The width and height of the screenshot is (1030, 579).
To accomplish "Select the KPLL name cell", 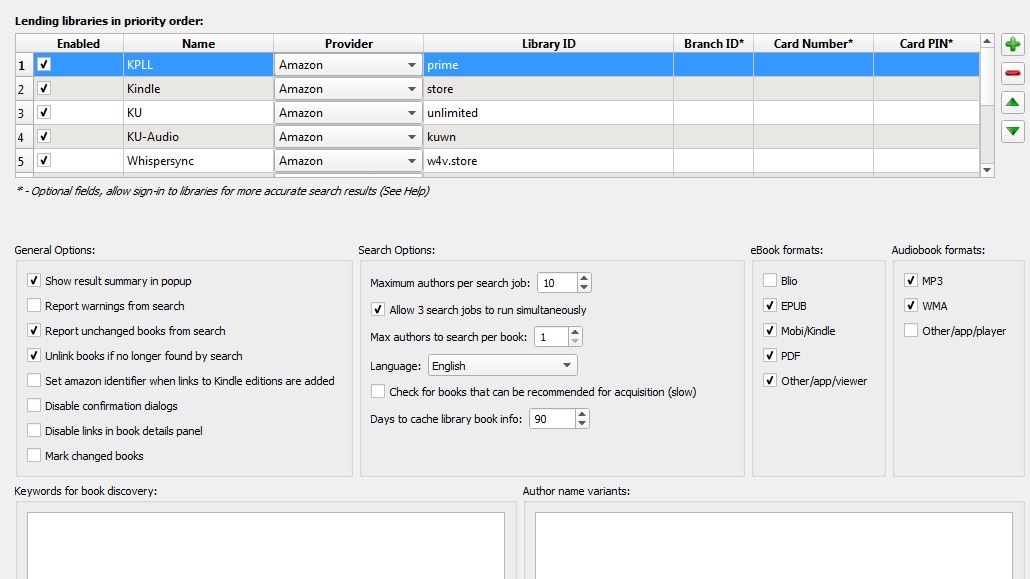I will pos(198,64).
